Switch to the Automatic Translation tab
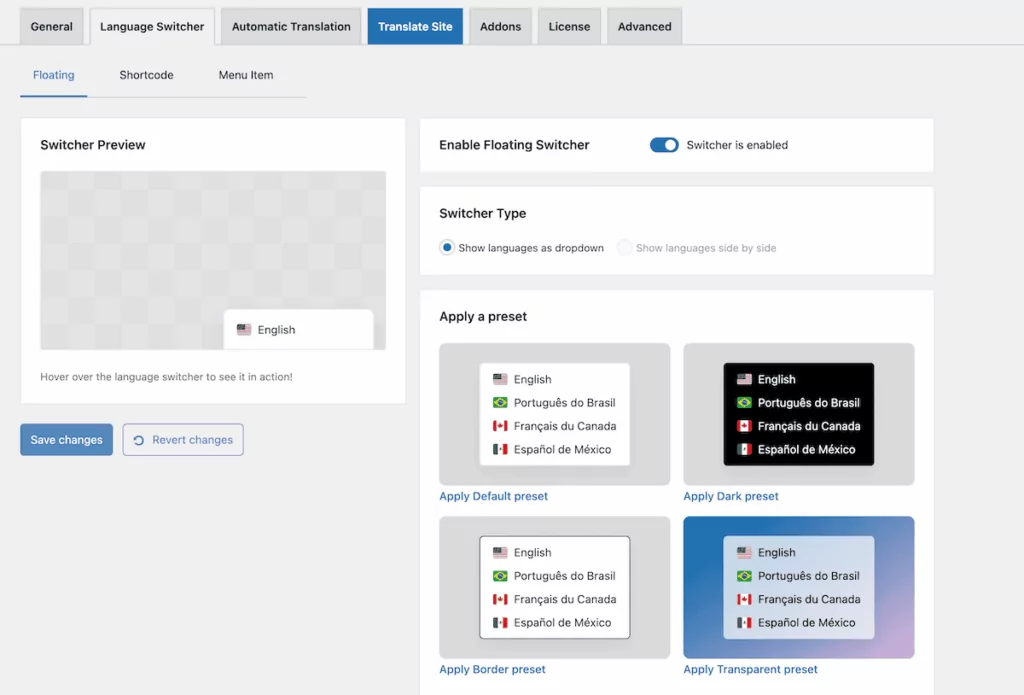Viewport: 1024px width, 695px height. point(290,26)
